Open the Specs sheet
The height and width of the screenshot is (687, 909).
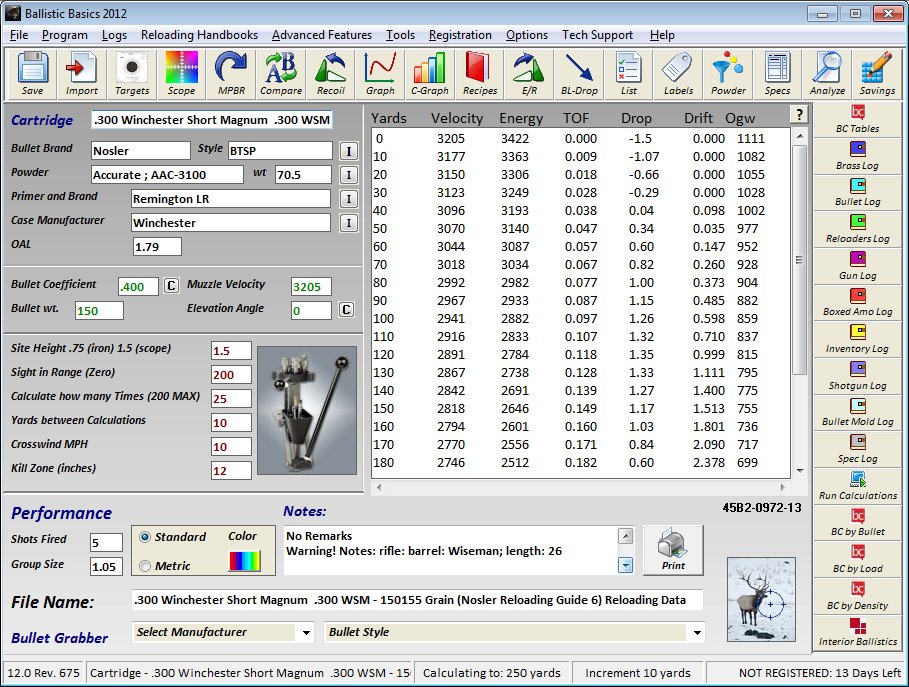[x=777, y=74]
